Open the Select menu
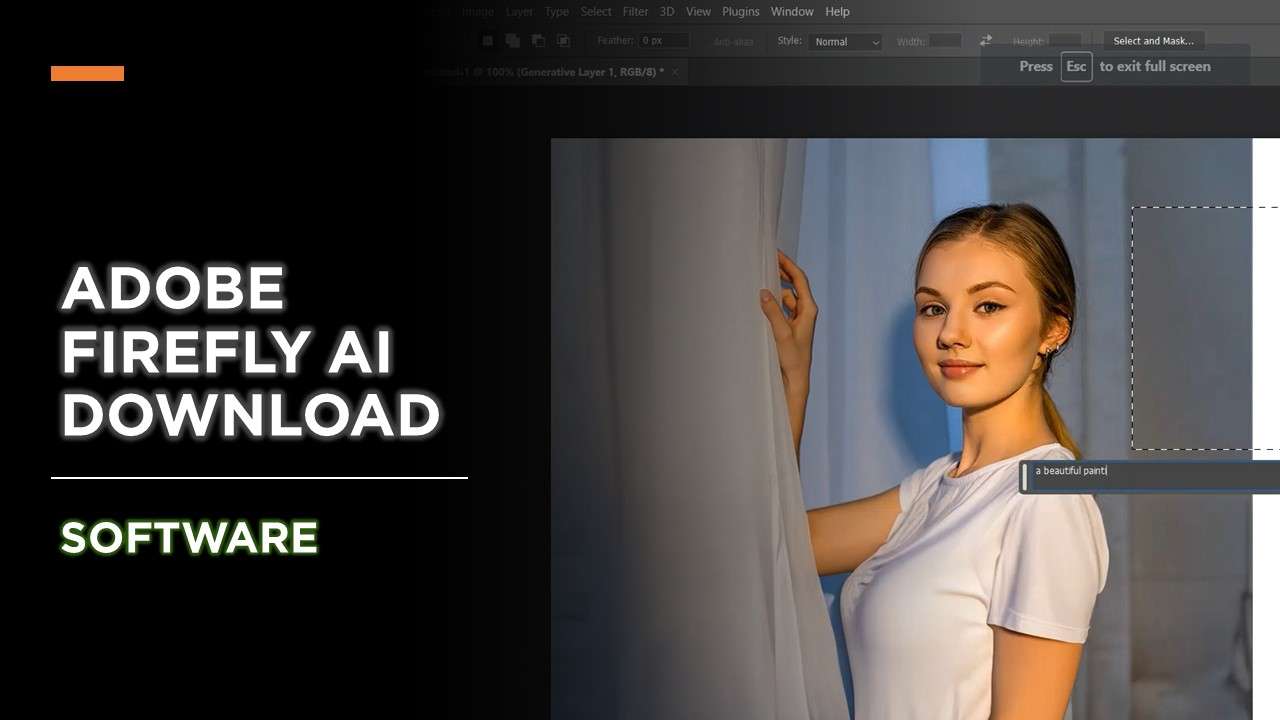Screen dimensions: 1280x720 pyautogui.click(x=596, y=12)
